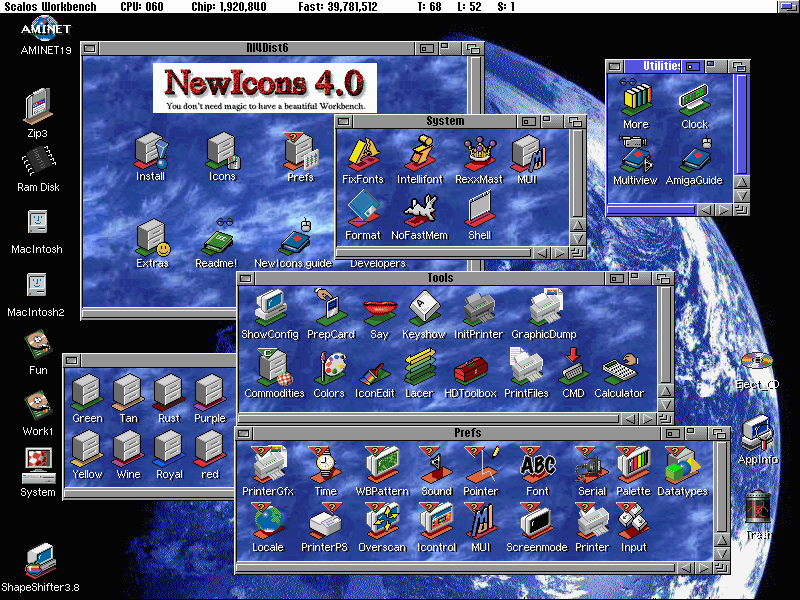Open the ShapeShifter3.8 desktop icon
The width and height of the screenshot is (800, 600).
40,560
